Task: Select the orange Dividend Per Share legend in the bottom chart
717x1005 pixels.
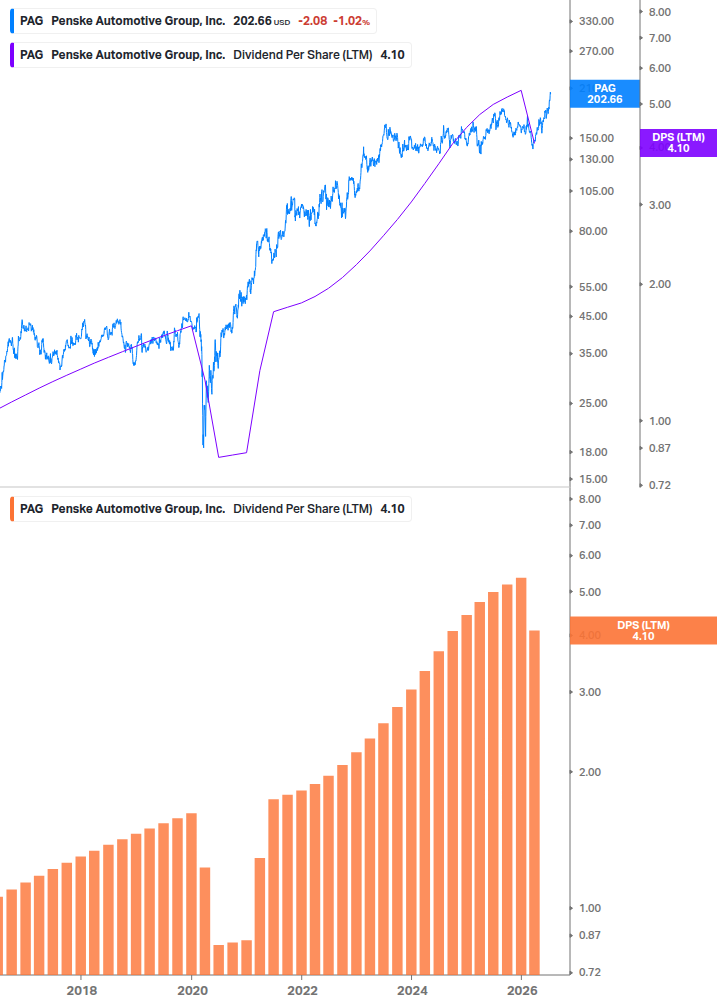Action: pyautogui.click(x=211, y=509)
